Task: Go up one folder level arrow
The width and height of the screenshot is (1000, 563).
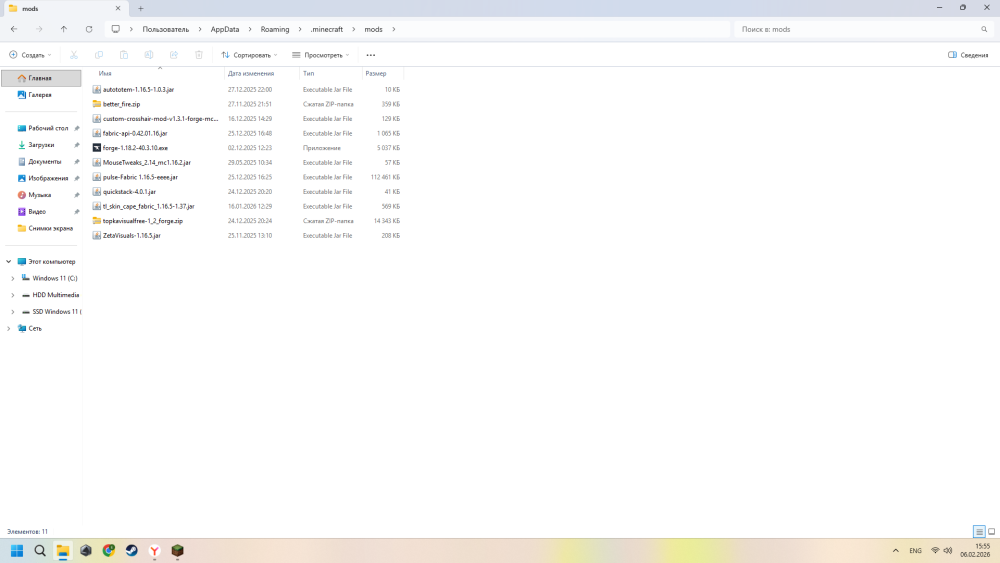Action: pyautogui.click(x=64, y=29)
